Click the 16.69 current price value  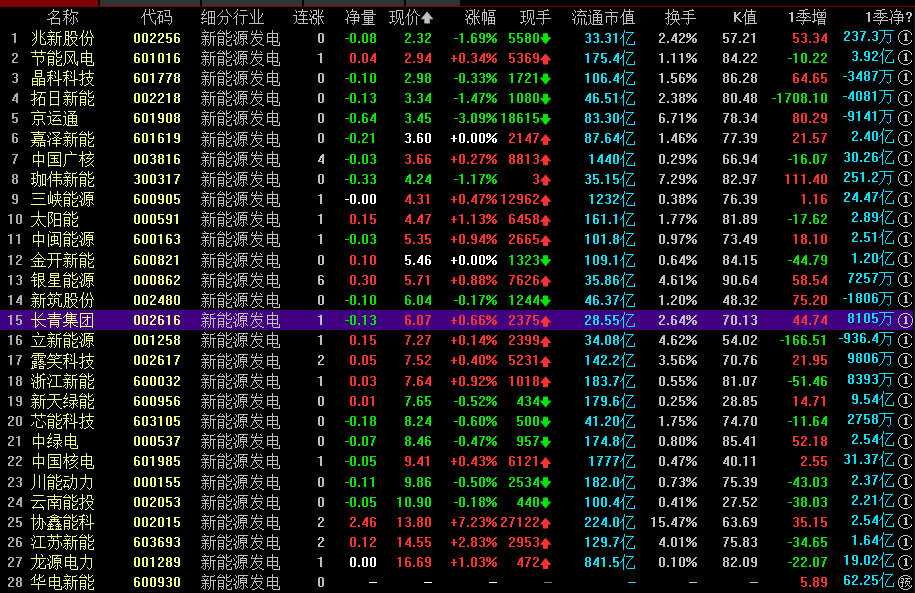(414, 563)
